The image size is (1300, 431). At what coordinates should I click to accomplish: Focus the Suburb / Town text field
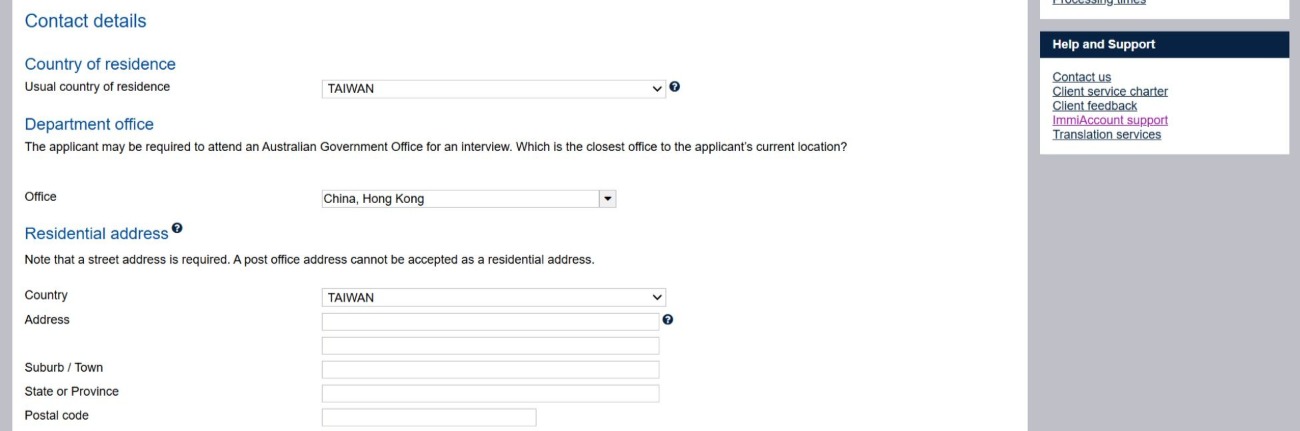490,370
